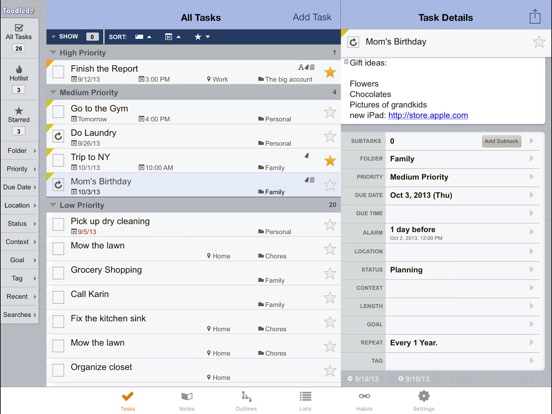
Task: Sort tasks by star column
Action: point(202,37)
